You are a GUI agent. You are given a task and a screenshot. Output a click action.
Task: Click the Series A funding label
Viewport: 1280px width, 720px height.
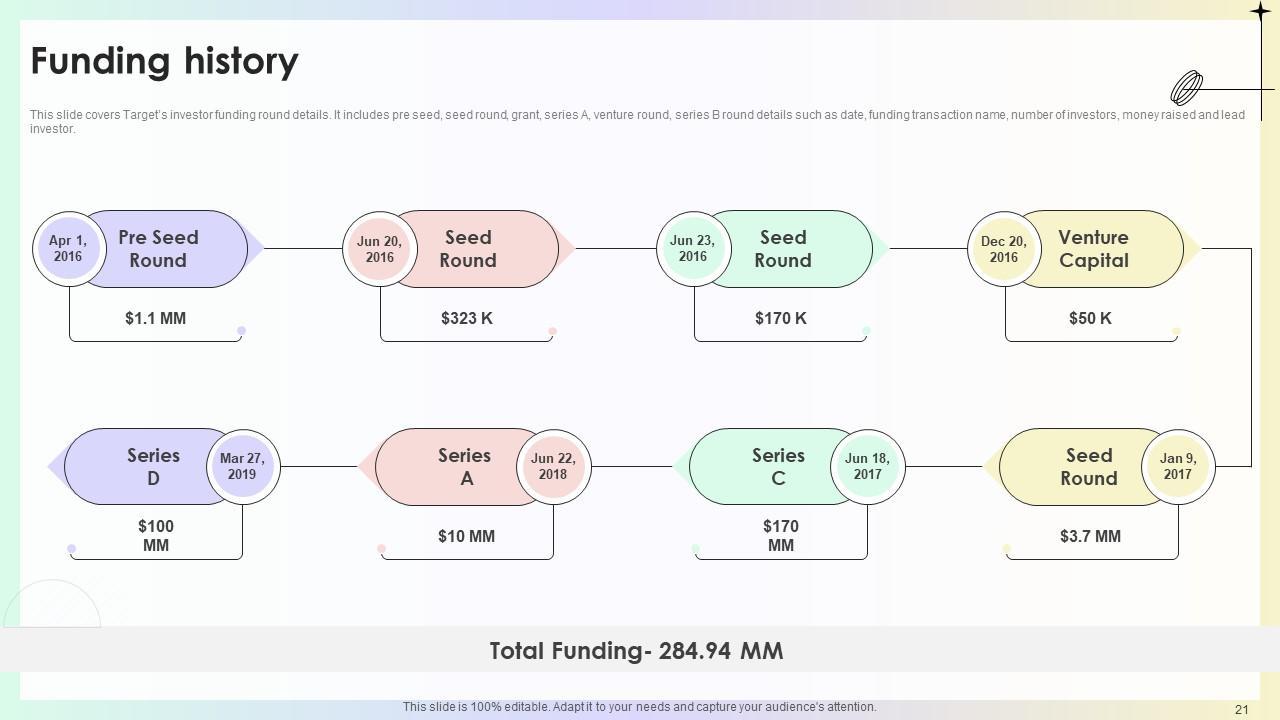(x=465, y=467)
